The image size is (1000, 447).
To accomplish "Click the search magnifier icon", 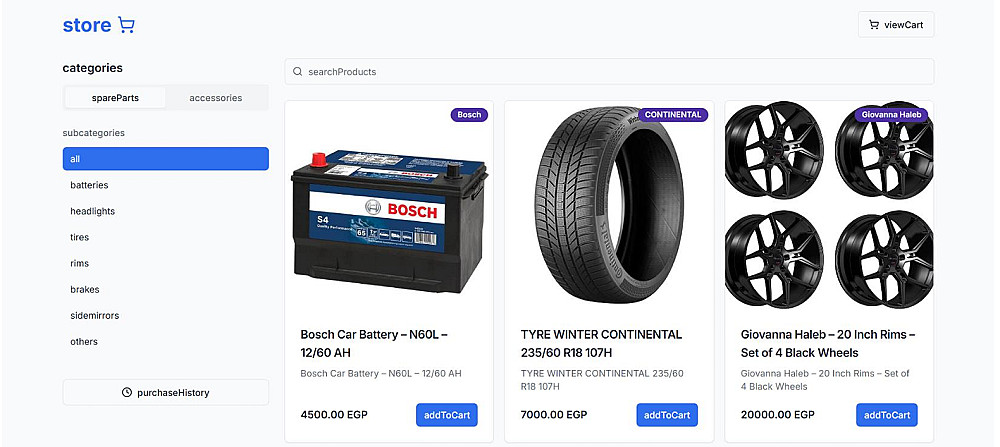I will coord(297,72).
